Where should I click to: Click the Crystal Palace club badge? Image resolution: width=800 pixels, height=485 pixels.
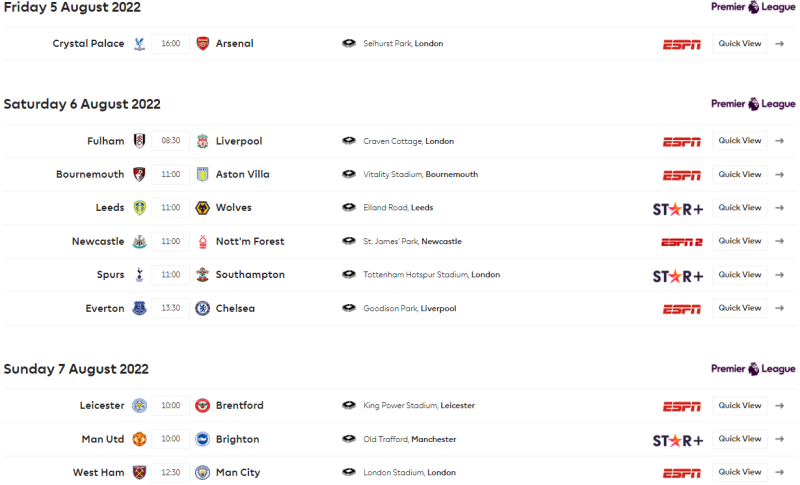[139, 44]
